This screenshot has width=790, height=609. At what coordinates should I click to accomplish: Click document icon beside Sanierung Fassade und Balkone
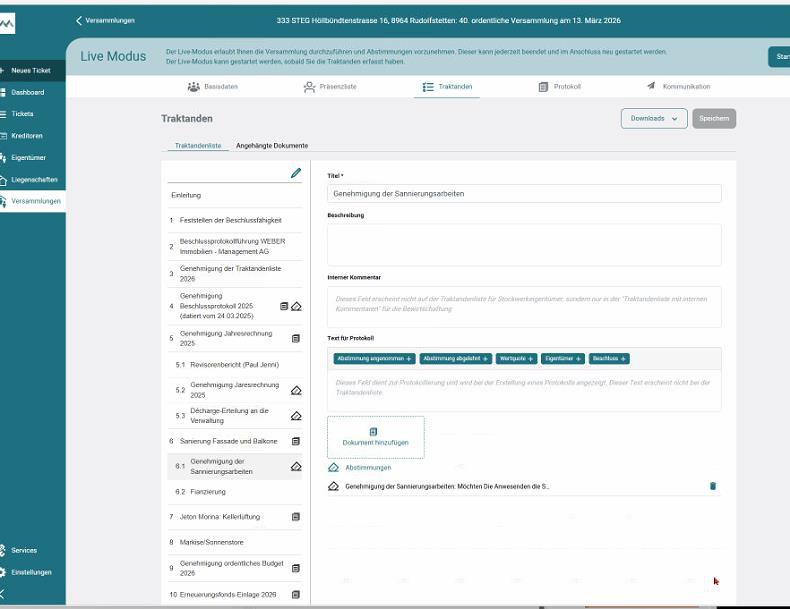[296, 441]
